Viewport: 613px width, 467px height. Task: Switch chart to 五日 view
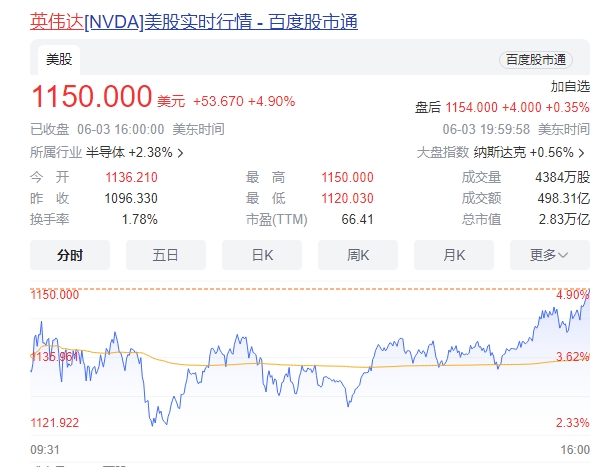coord(166,255)
